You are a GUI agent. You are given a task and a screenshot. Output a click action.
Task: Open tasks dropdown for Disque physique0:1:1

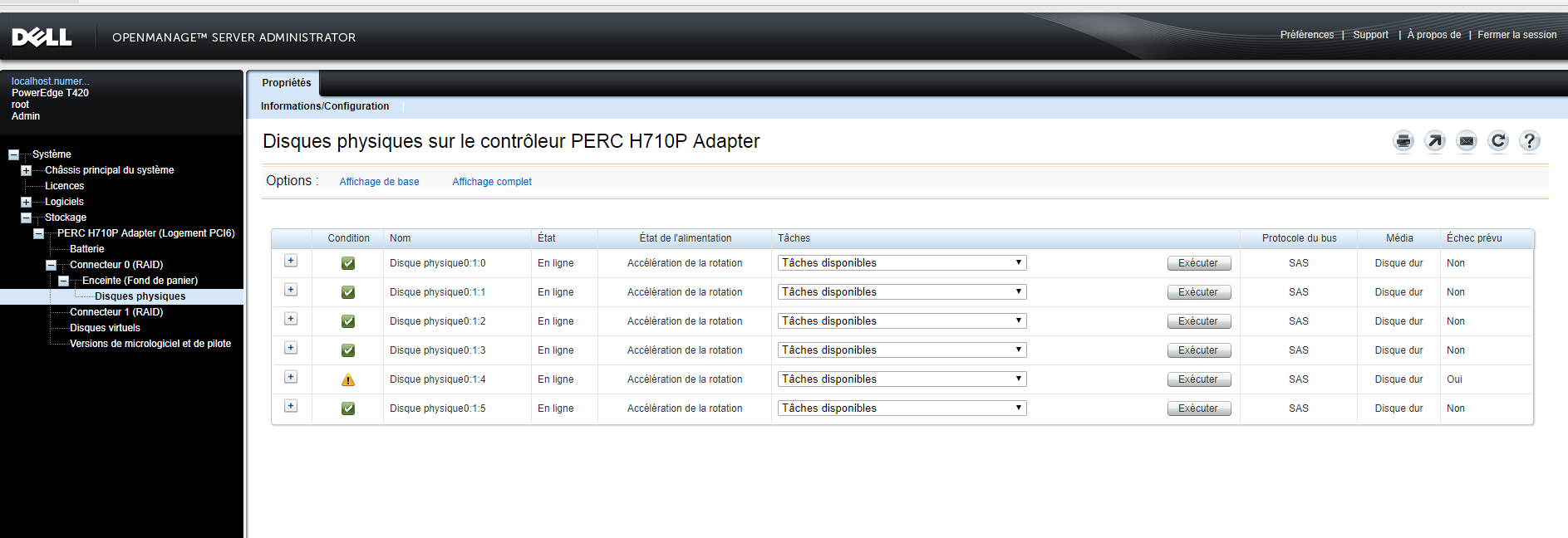pyautogui.click(x=902, y=292)
